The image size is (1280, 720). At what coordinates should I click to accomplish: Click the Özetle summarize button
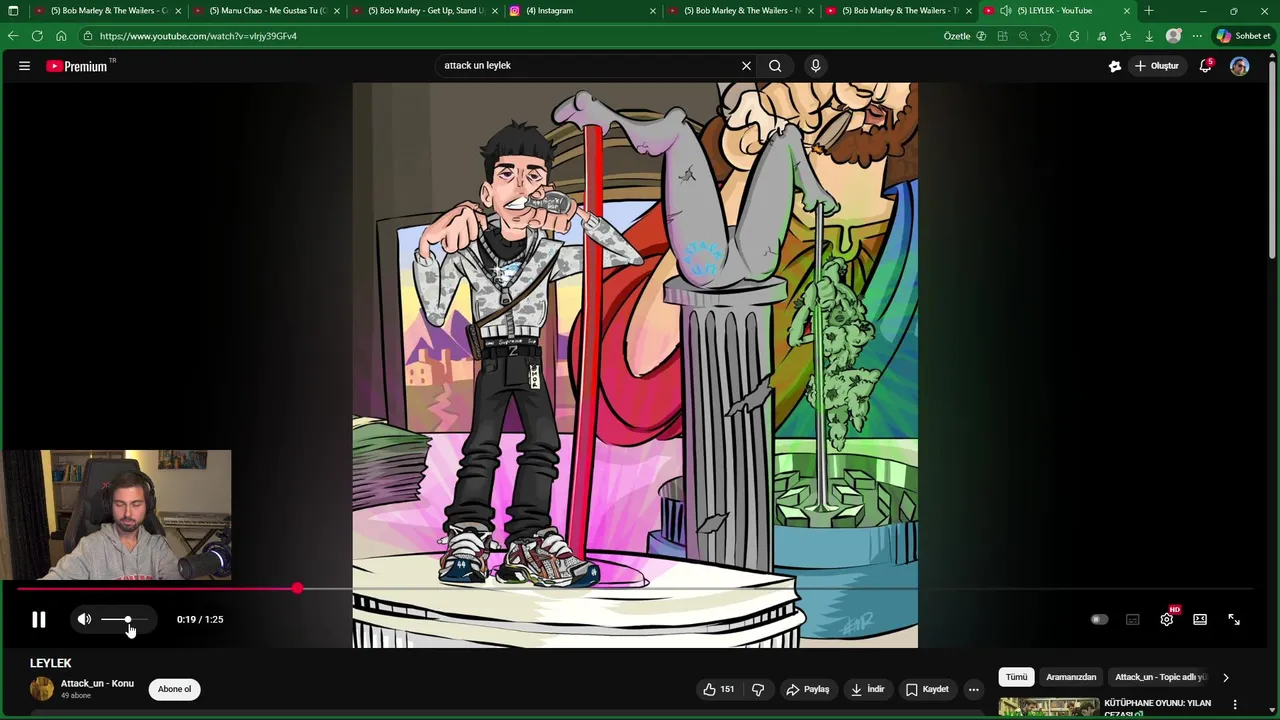[x=965, y=36]
